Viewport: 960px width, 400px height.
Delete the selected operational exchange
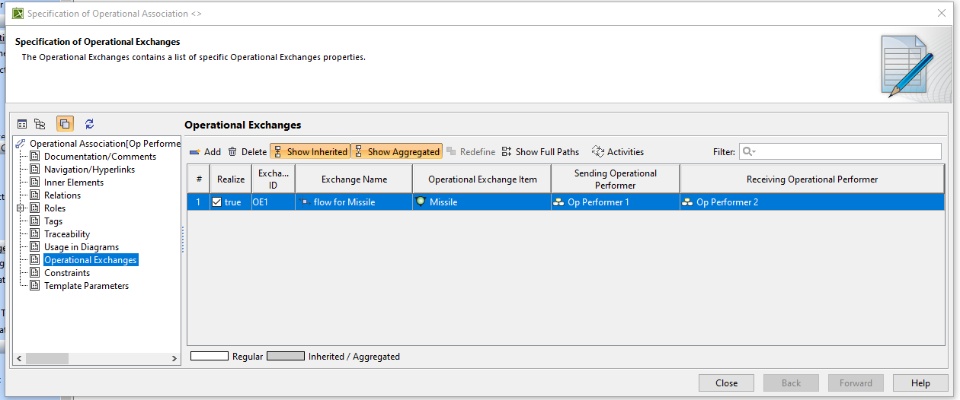247,152
